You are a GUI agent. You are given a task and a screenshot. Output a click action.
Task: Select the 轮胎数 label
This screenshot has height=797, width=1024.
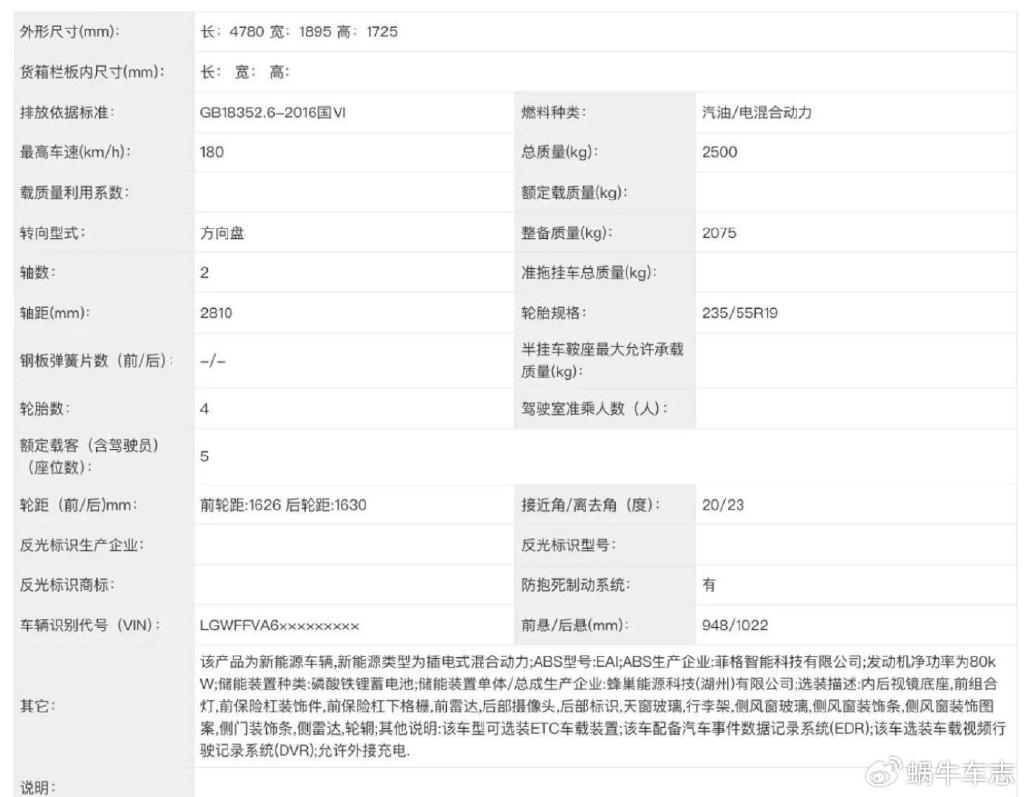point(45,409)
